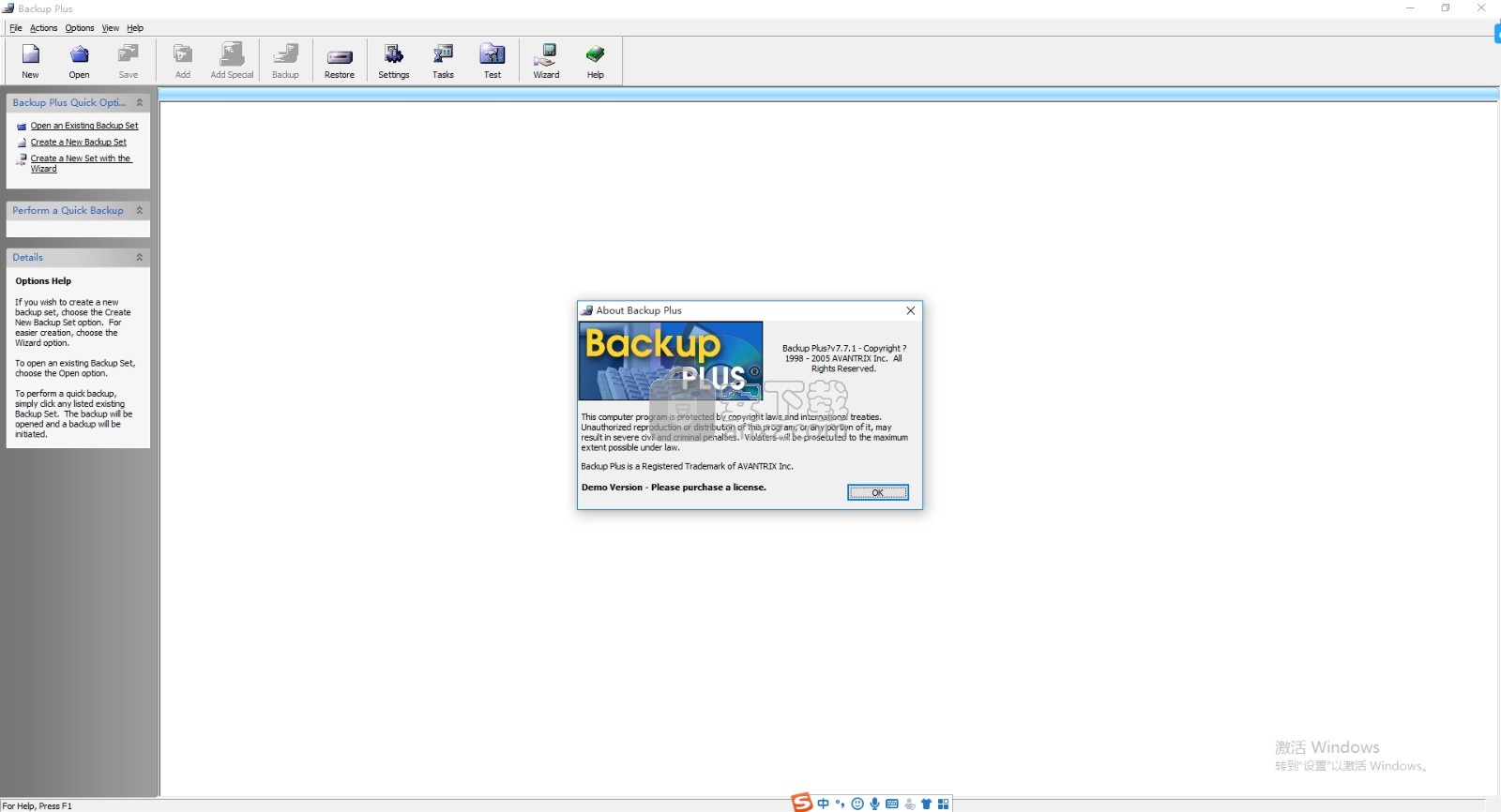The image size is (1501, 812).
Task: Close the About Backup Plus dialog
Action: (910, 310)
